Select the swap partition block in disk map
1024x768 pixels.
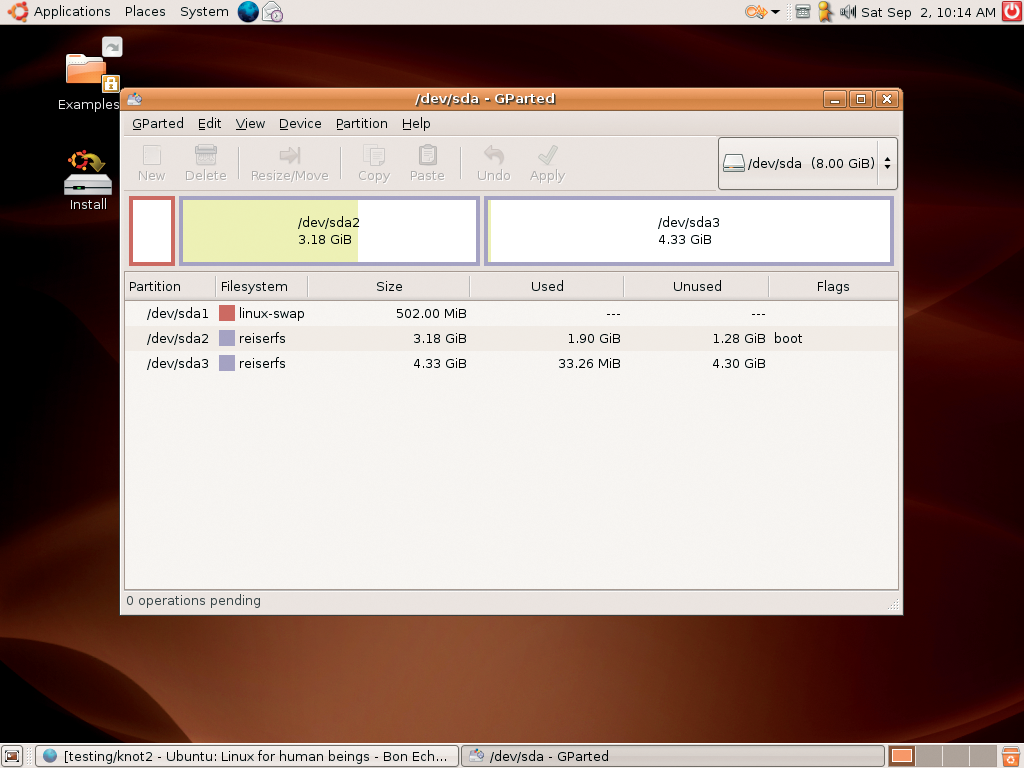152,231
